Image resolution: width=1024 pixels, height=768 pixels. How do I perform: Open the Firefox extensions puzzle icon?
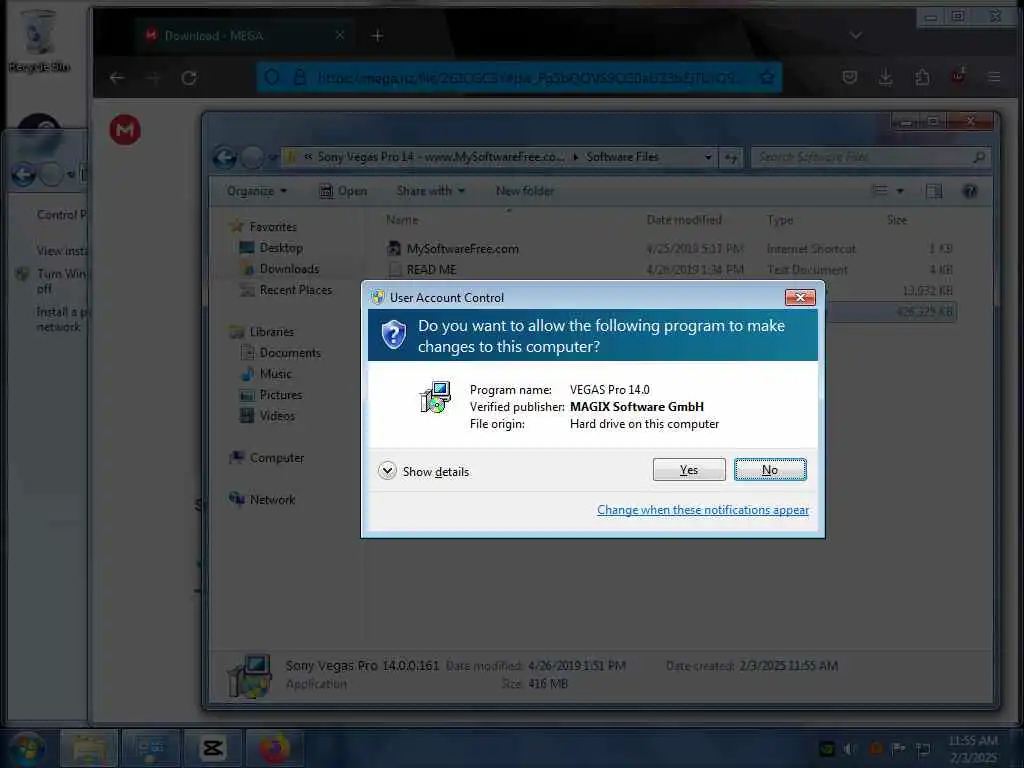point(922,78)
